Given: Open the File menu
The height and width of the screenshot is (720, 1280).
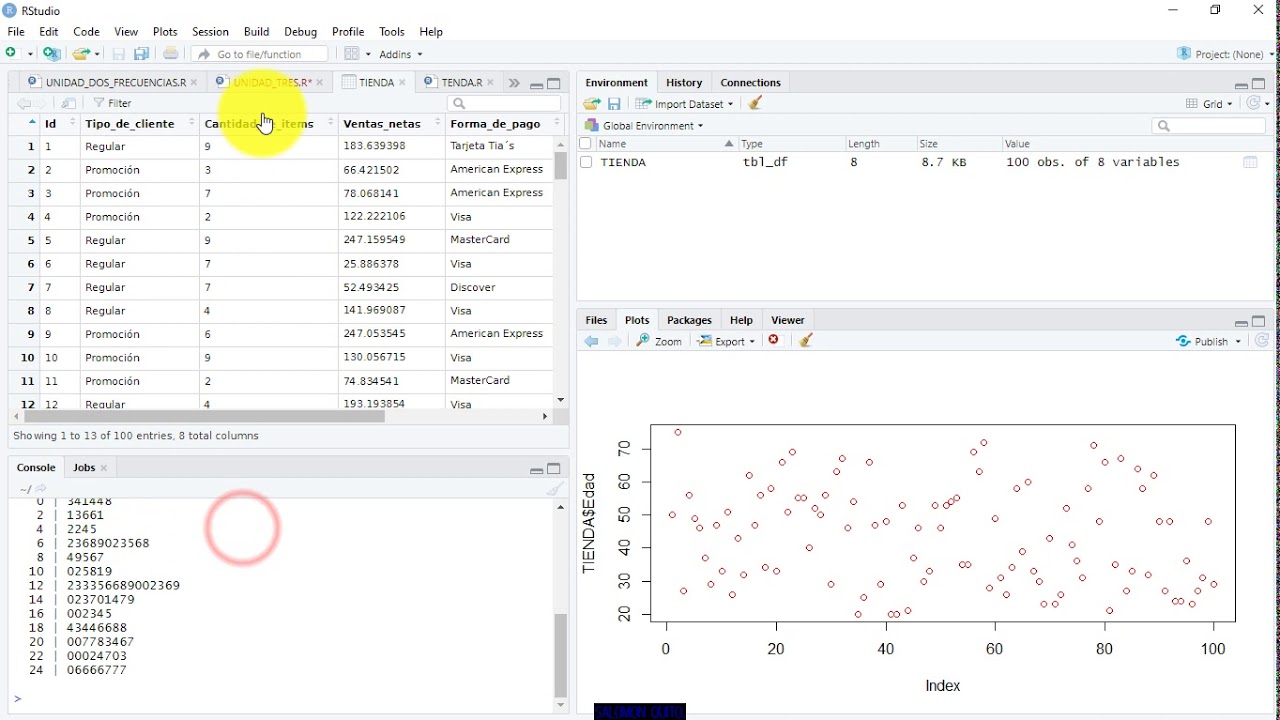Looking at the screenshot, I should tap(16, 32).
